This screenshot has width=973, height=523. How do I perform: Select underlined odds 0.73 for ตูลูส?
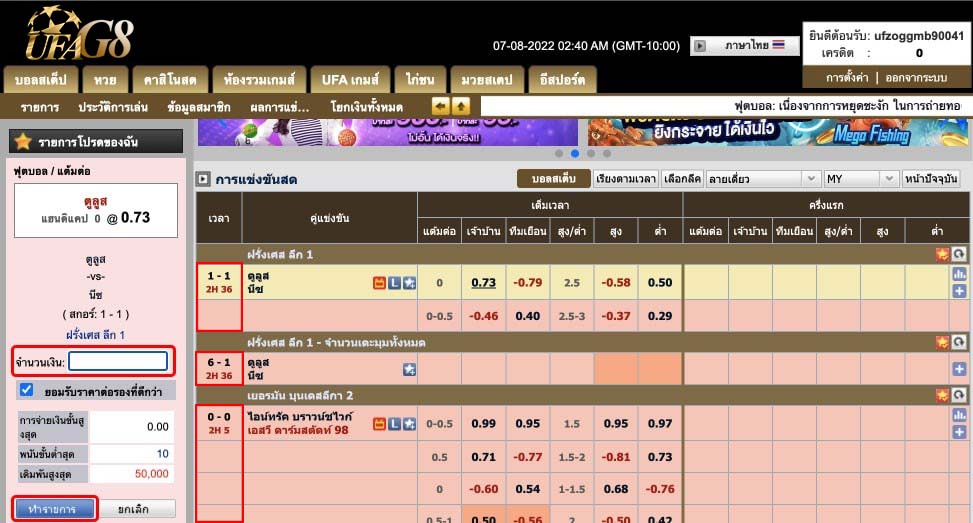tap(483, 282)
